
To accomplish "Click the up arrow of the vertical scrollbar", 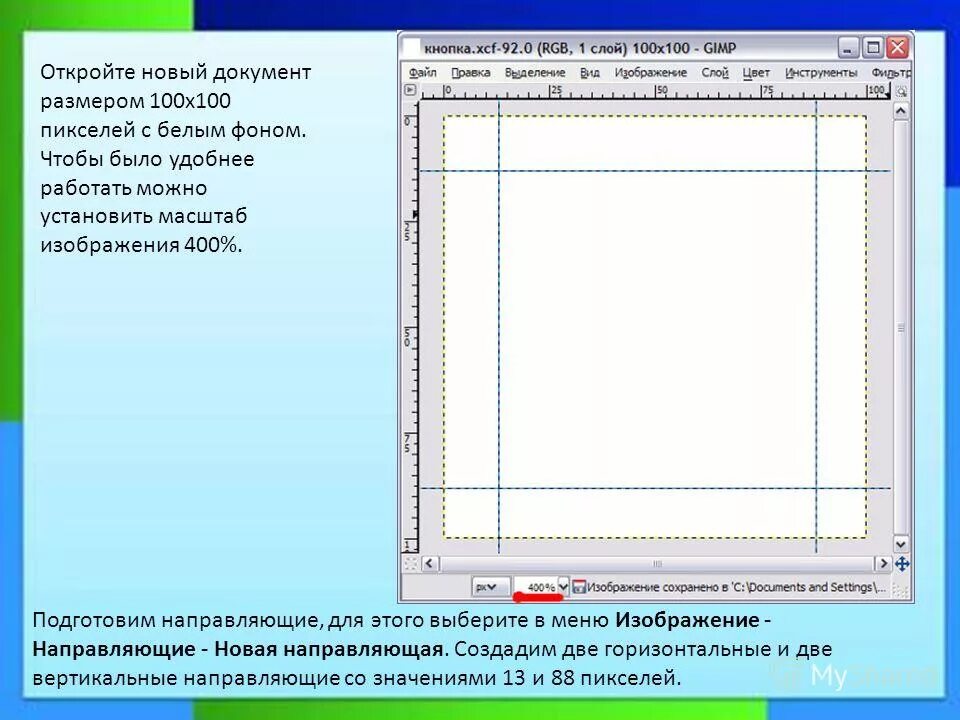I will pos(900,111).
